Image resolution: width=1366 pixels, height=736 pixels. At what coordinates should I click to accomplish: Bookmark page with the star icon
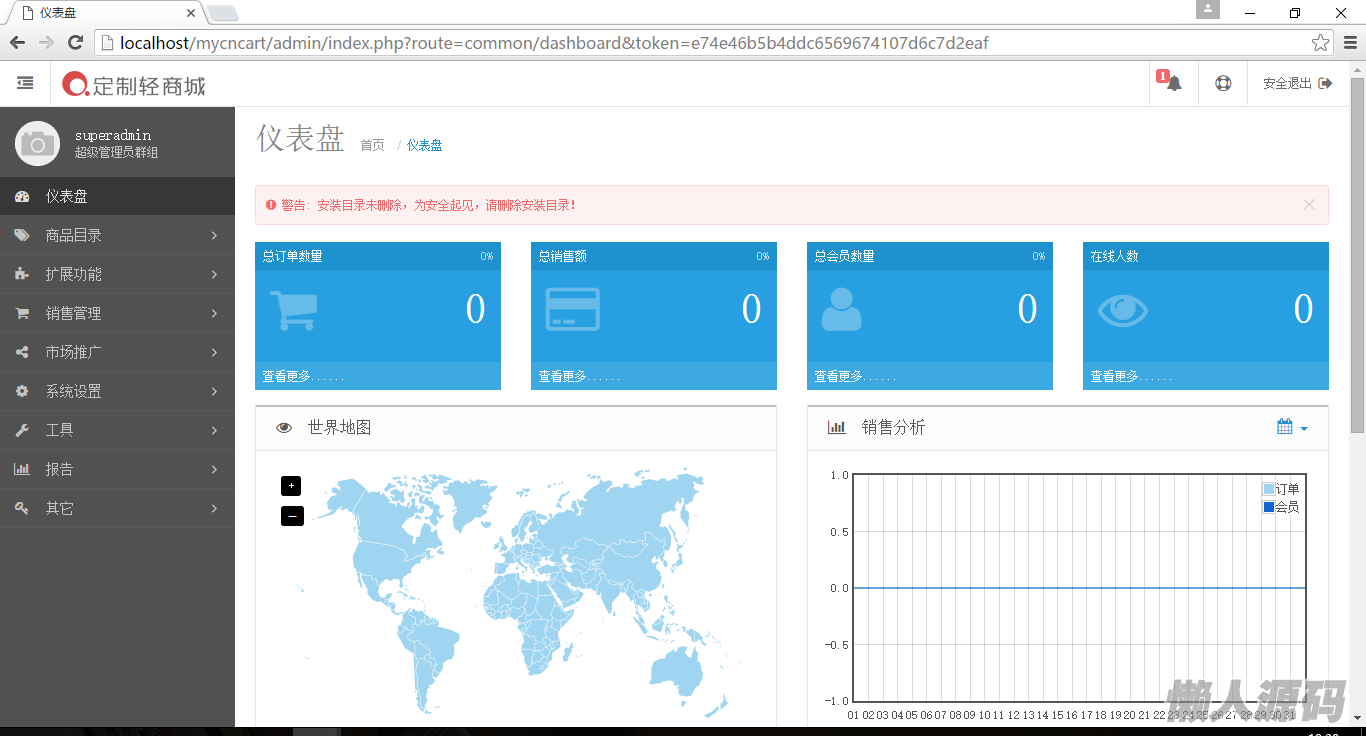point(1320,43)
